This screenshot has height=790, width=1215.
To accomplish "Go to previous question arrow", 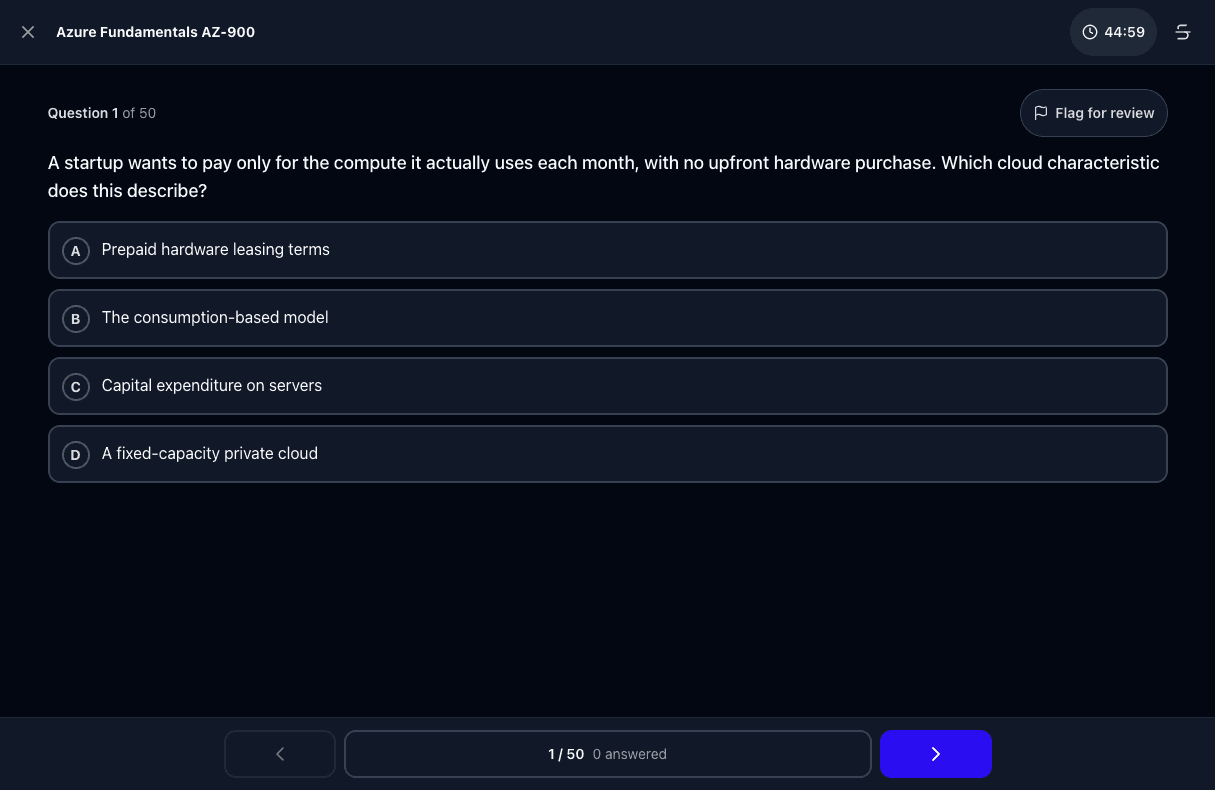I will (280, 754).
